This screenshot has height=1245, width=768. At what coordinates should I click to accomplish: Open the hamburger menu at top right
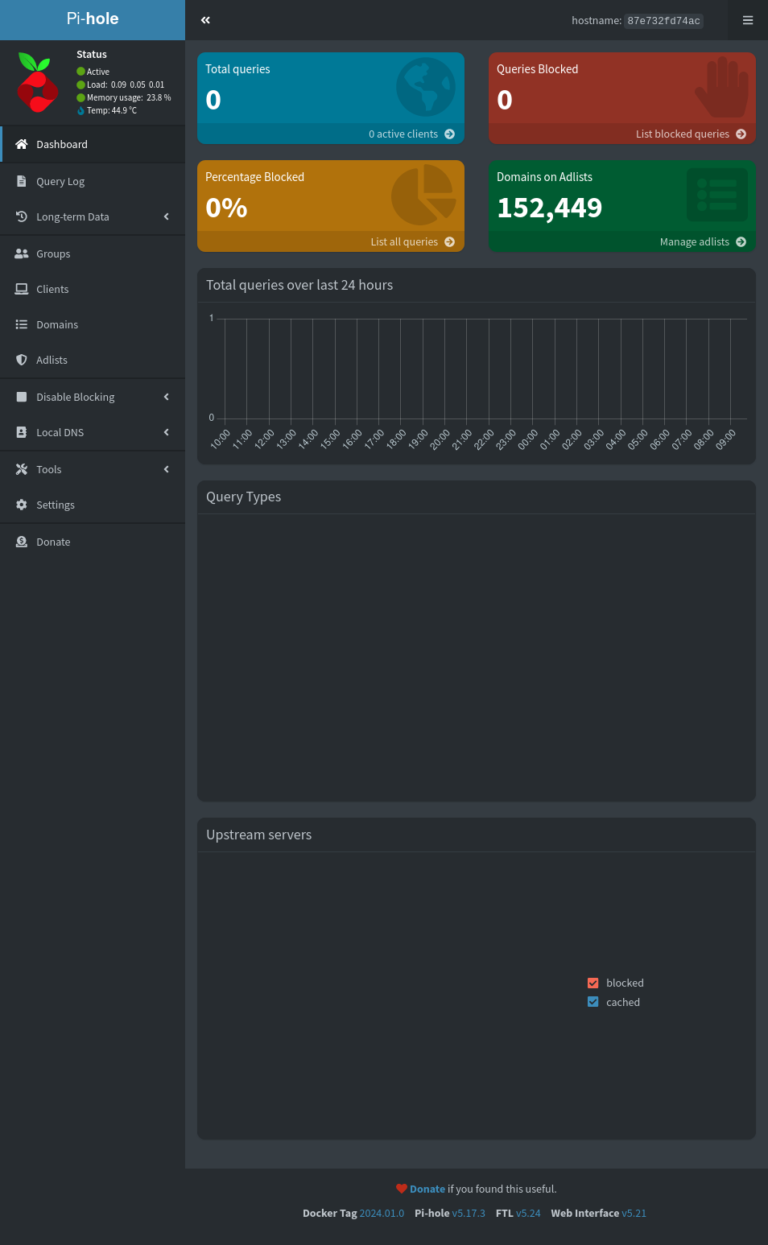[x=747, y=20]
